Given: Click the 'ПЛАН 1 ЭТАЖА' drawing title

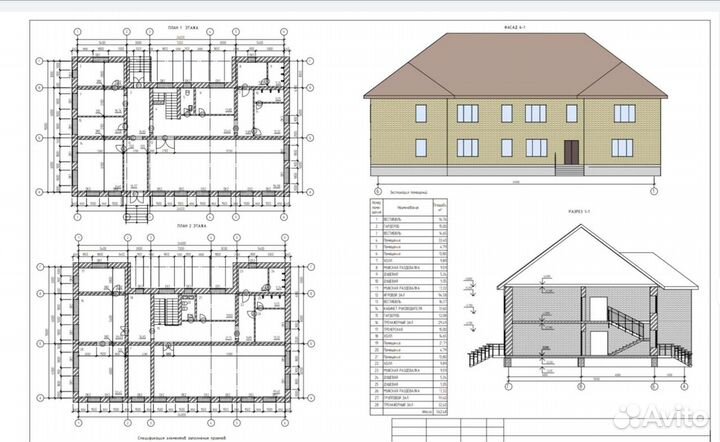Looking at the screenshot, I should coord(183,28).
